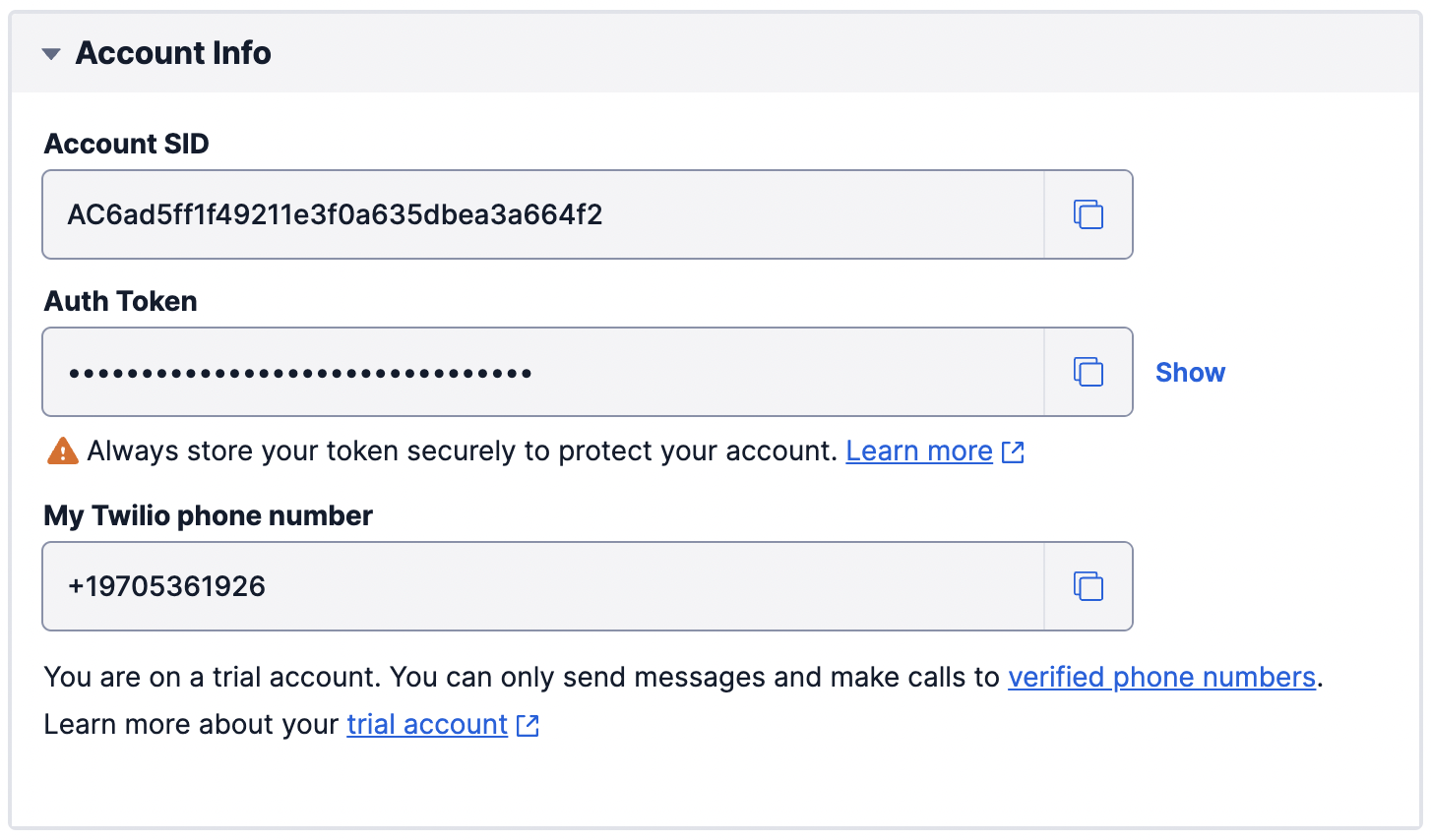This screenshot has width=1431, height=840.
Task: Open the verified phone numbers link
Action: coord(1161,677)
